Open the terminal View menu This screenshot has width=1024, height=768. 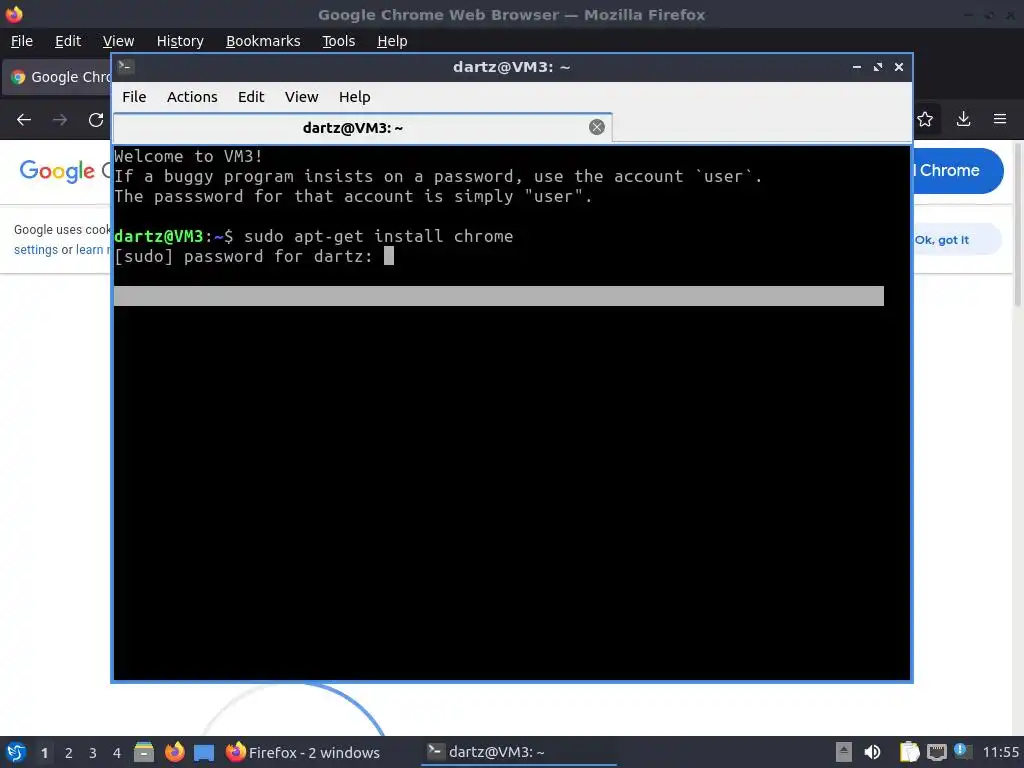pyautogui.click(x=301, y=97)
